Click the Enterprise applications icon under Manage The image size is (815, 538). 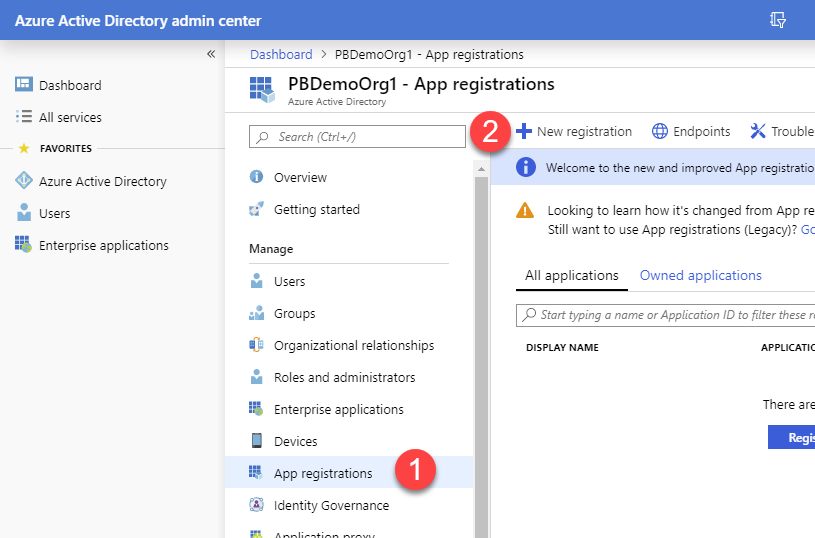(x=256, y=408)
